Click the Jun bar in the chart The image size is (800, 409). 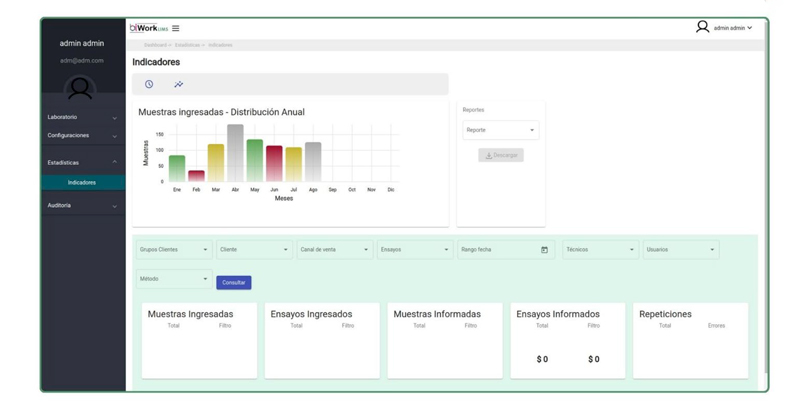point(274,164)
